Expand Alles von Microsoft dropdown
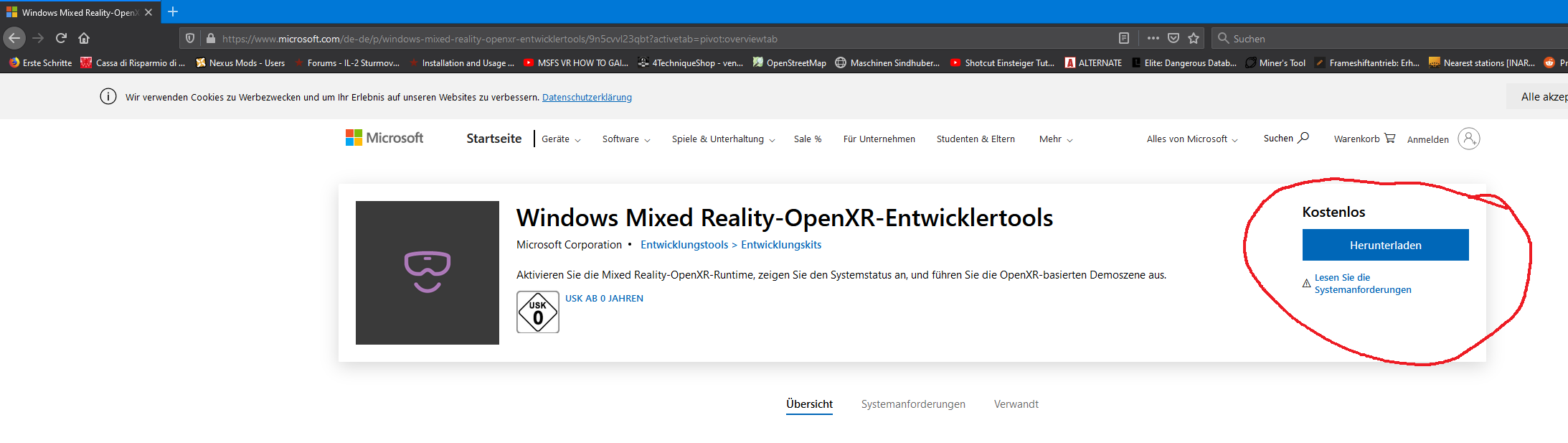The height and width of the screenshot is (443, 1568). click(x=1192, y=139)
